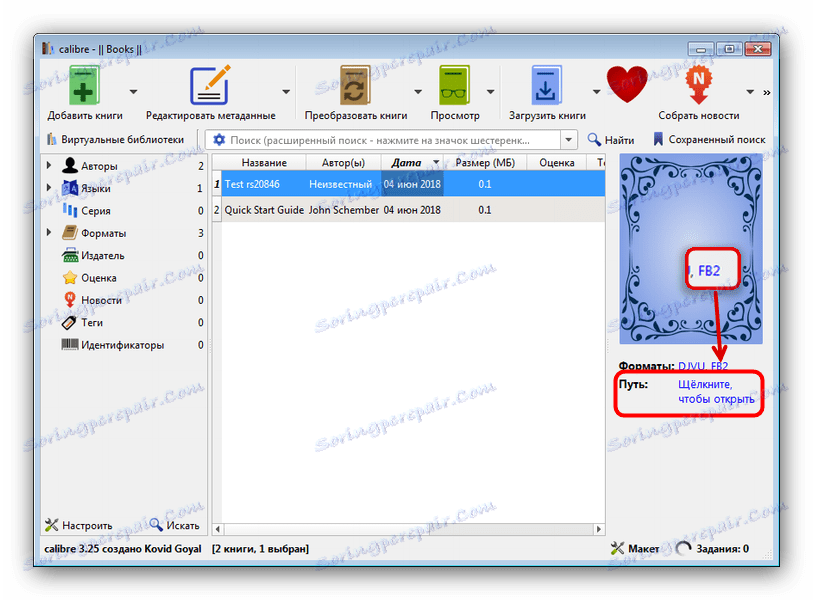
Task: Select the Series category icon
Action: click(x=69, y=211)
